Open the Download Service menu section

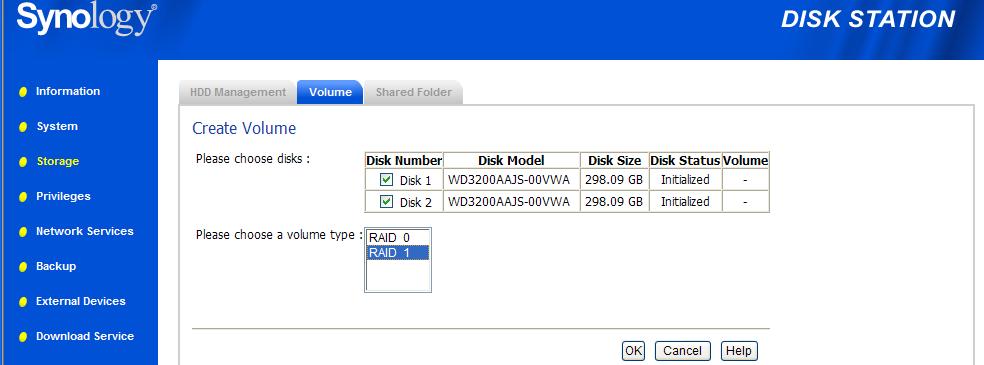[x=85, y=336]
